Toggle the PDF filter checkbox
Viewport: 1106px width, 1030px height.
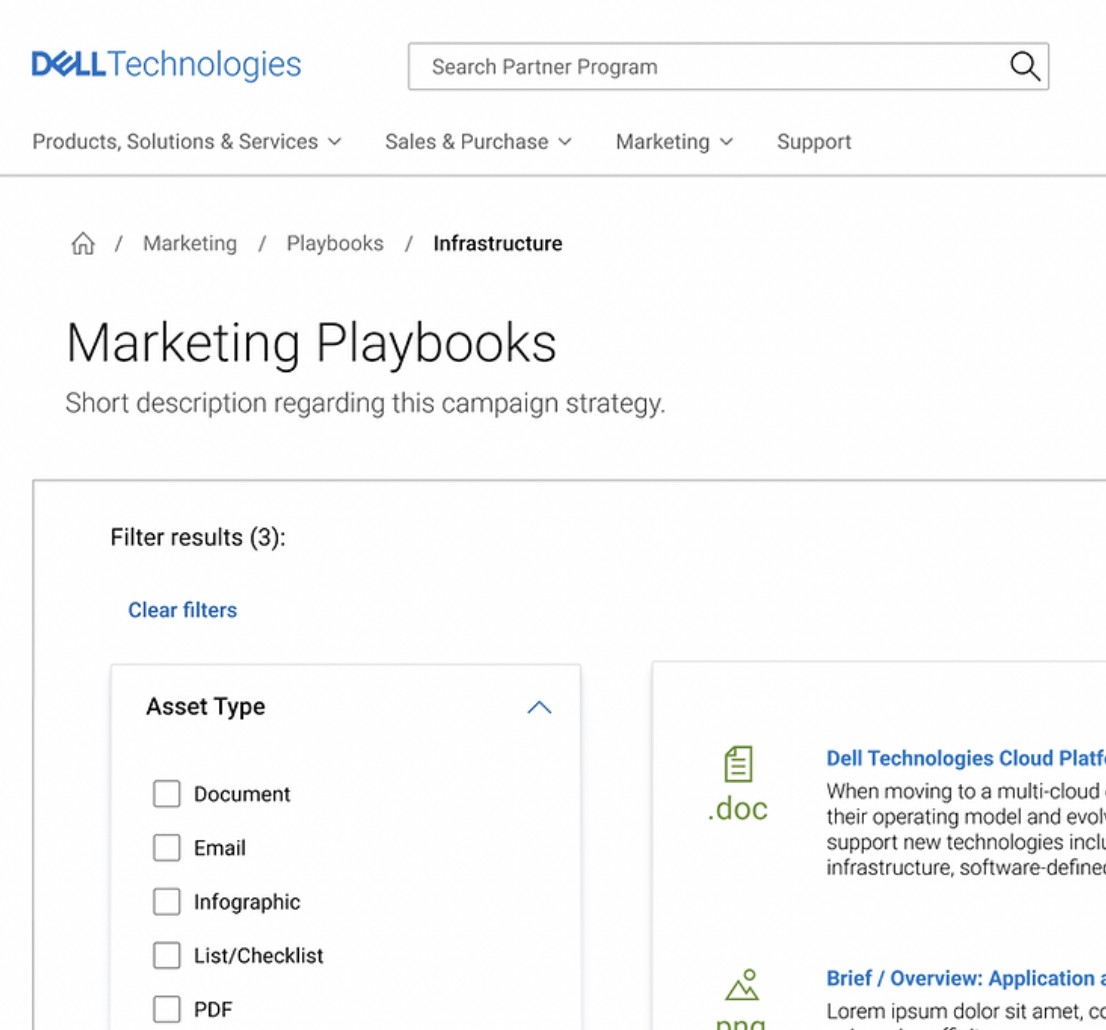tap(166, 1009)
